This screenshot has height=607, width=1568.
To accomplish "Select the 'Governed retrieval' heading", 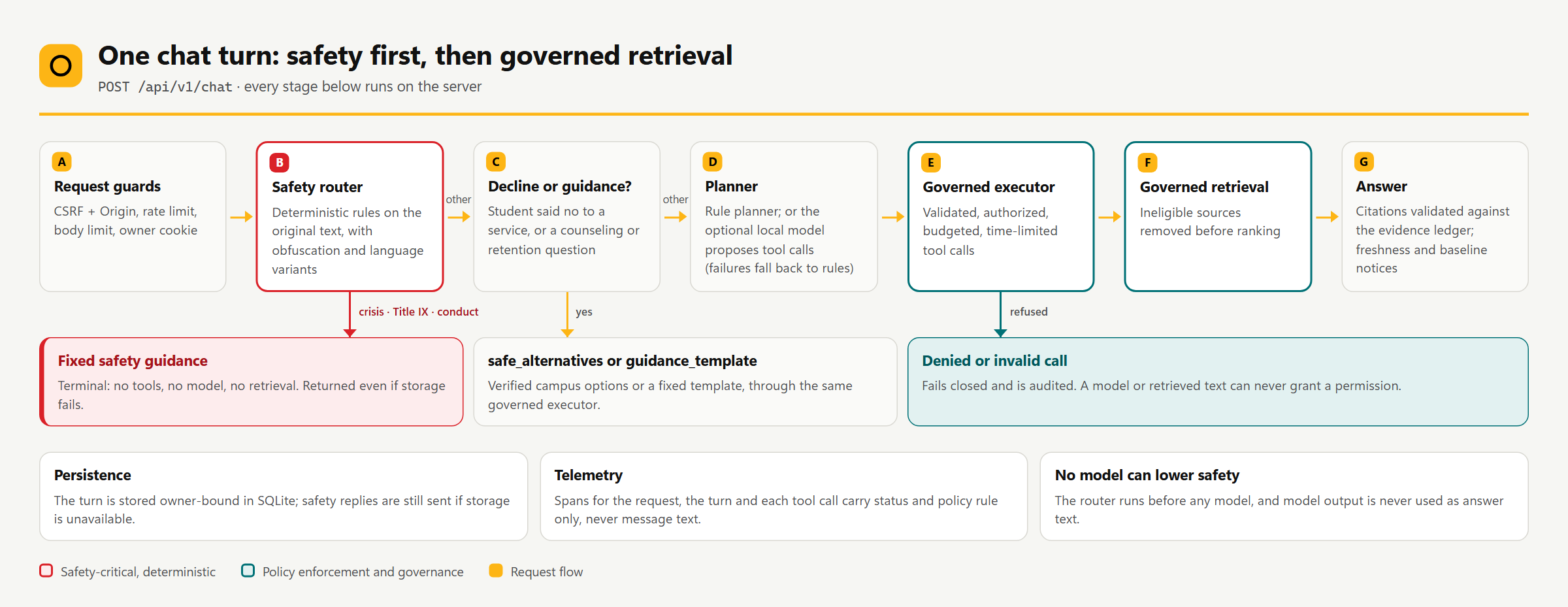I will tap(1205, 187).
